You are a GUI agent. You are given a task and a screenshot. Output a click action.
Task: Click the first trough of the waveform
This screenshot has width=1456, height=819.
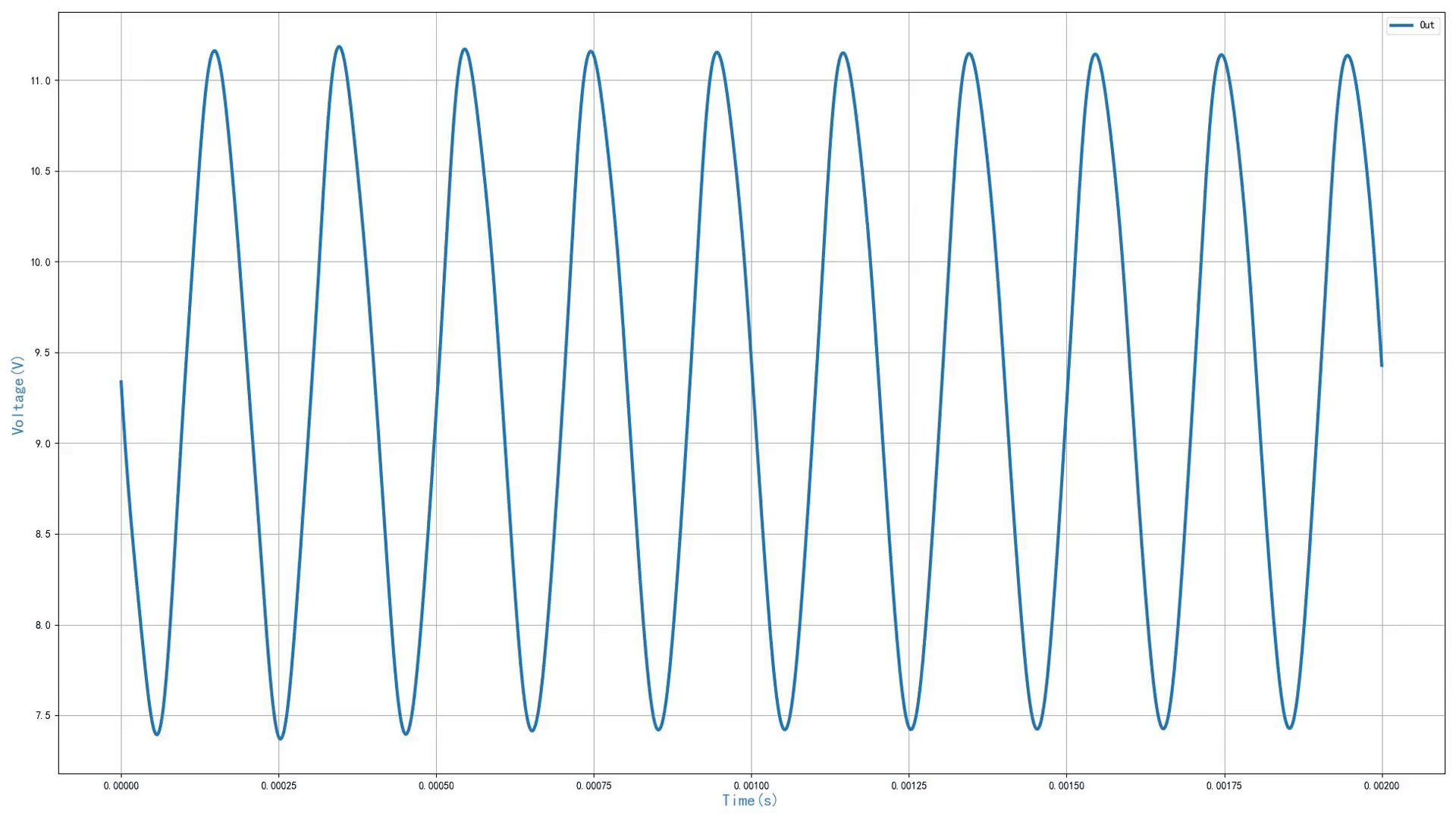157,734
